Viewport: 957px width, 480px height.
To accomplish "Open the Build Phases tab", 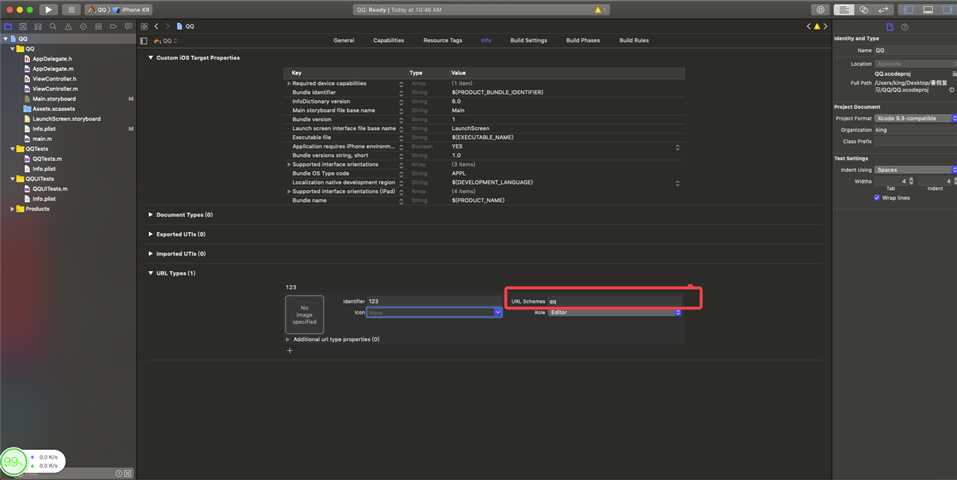I will 583,41.
